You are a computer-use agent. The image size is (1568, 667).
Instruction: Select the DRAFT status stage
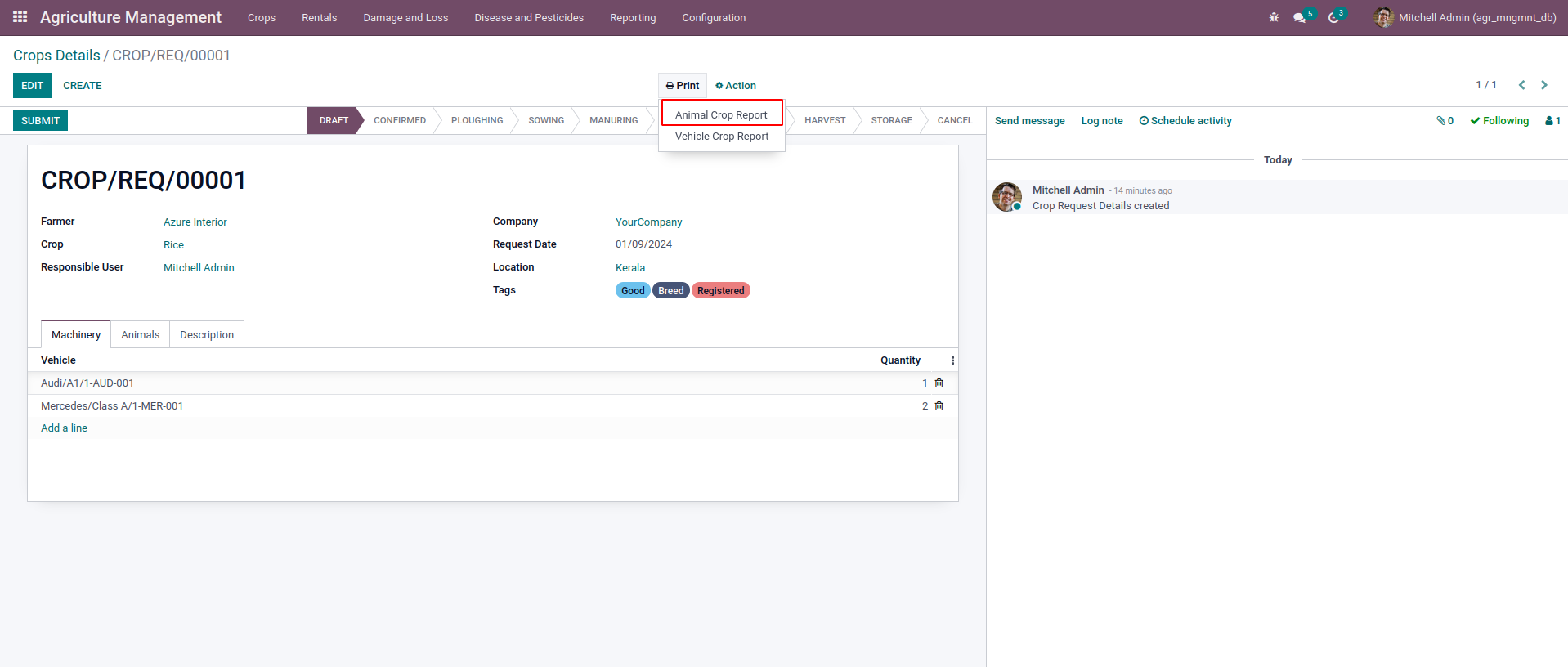334,121
